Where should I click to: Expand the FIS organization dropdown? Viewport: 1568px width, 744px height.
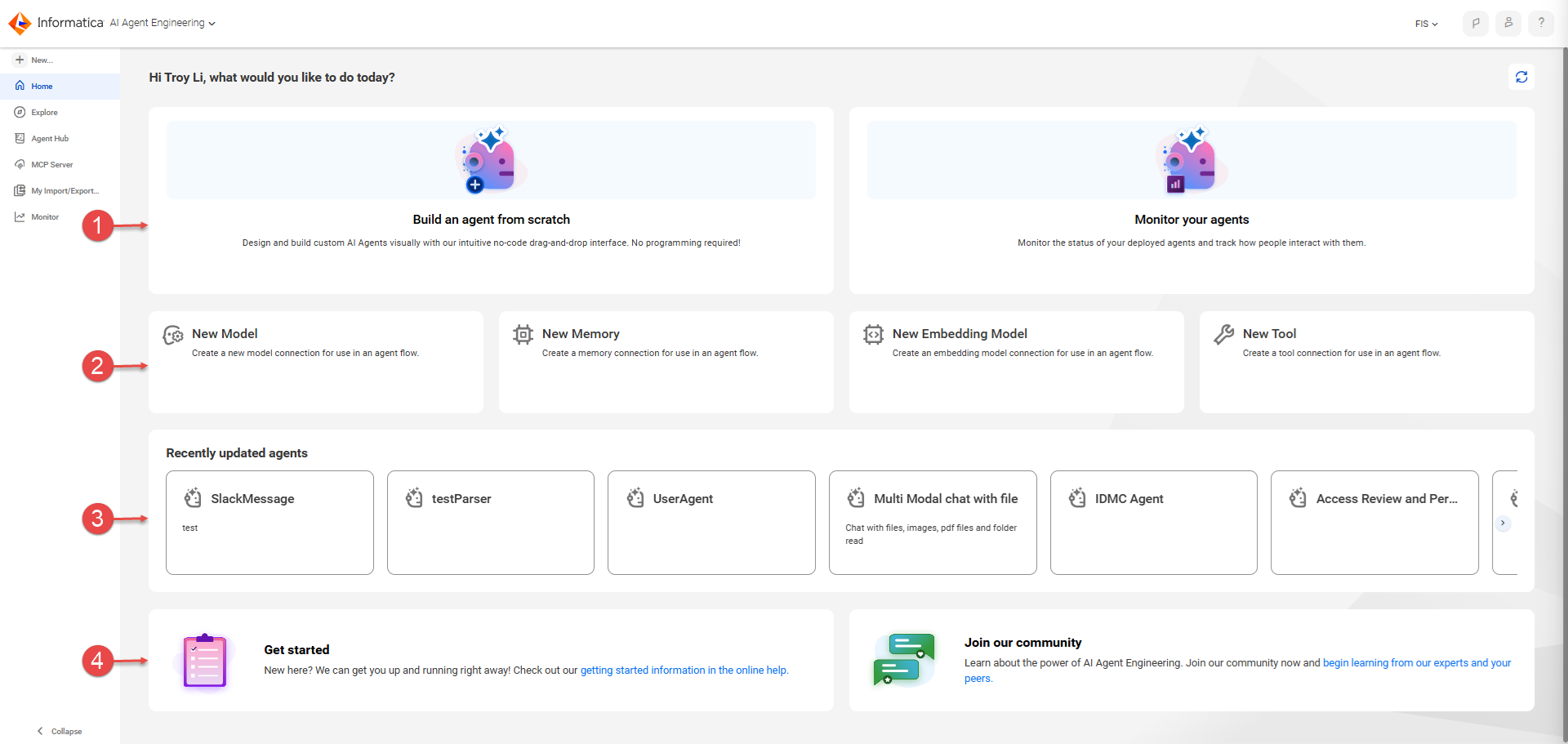point(1426,24)
